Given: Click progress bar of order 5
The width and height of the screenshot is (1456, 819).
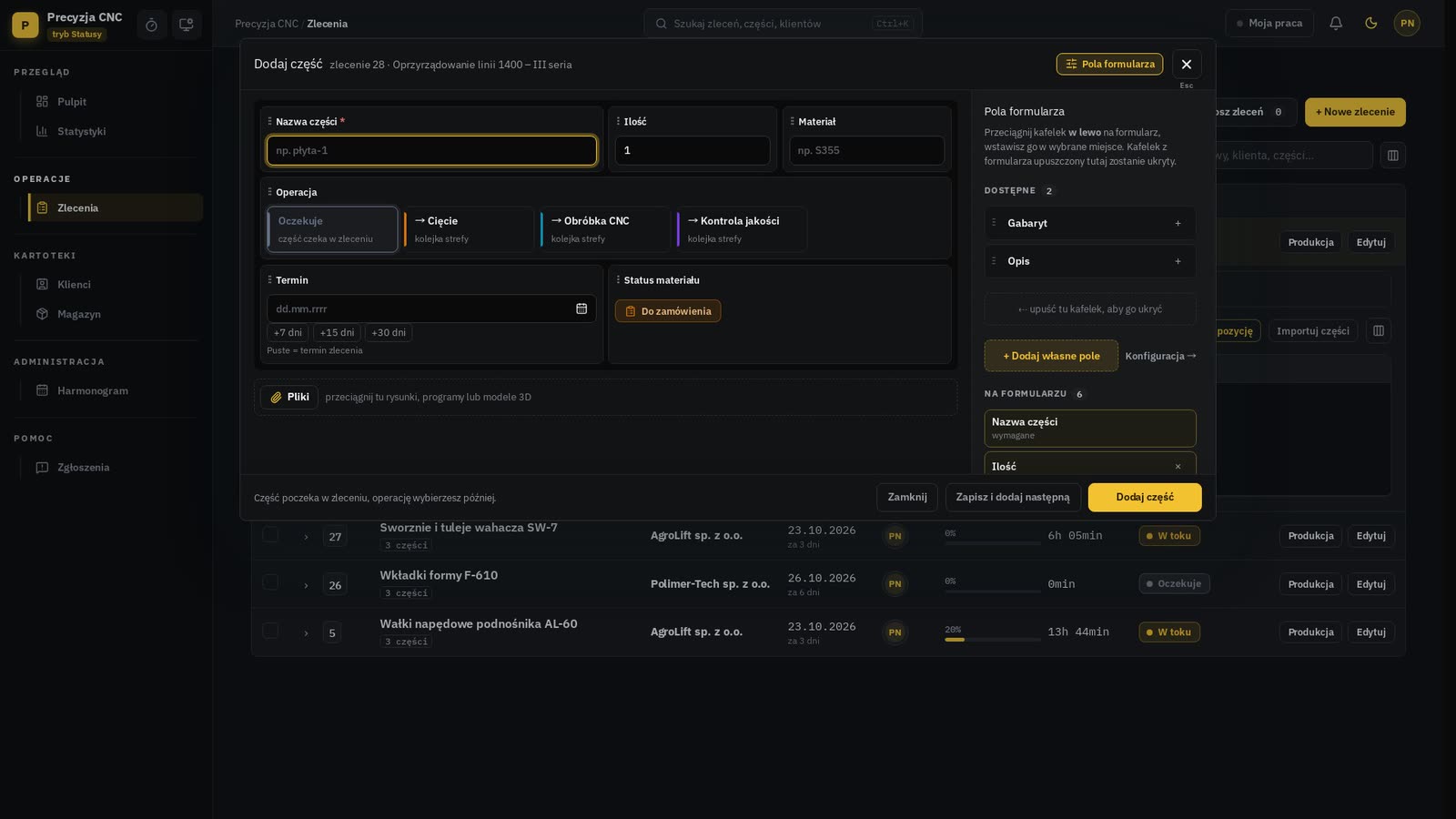Looking at the screenshot, I should point(993,640).
